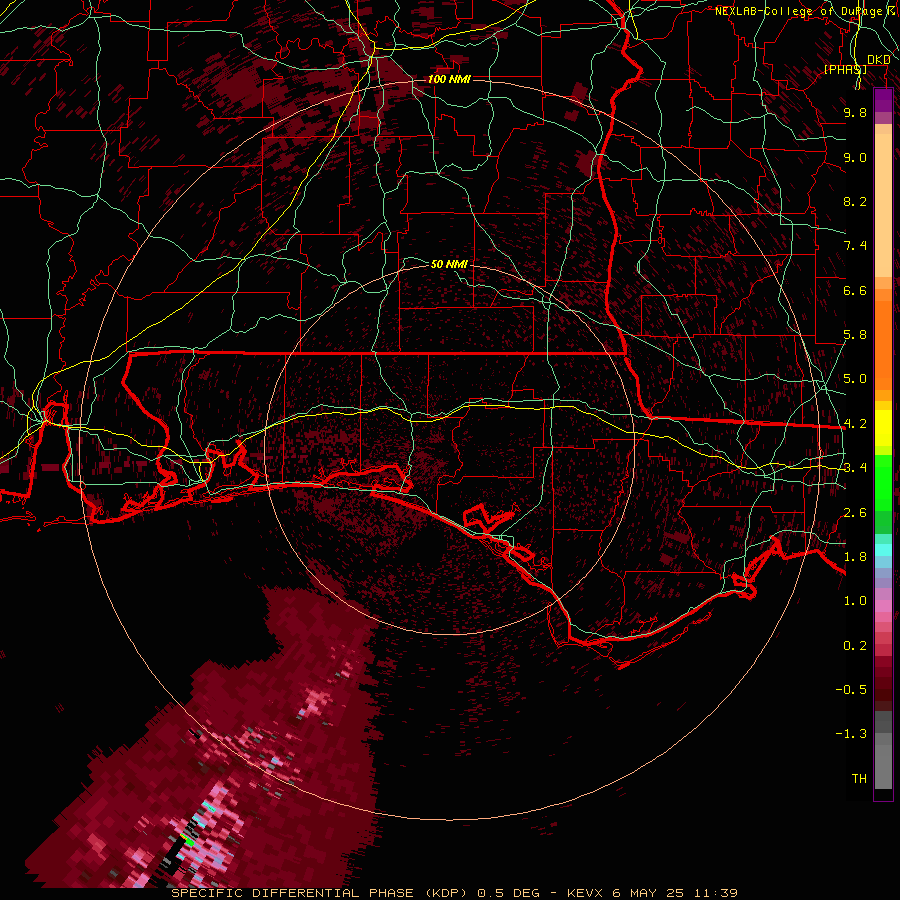Click the -0.5 scale value
Viewport: 900px width, 900px height.
coord(851,690)
